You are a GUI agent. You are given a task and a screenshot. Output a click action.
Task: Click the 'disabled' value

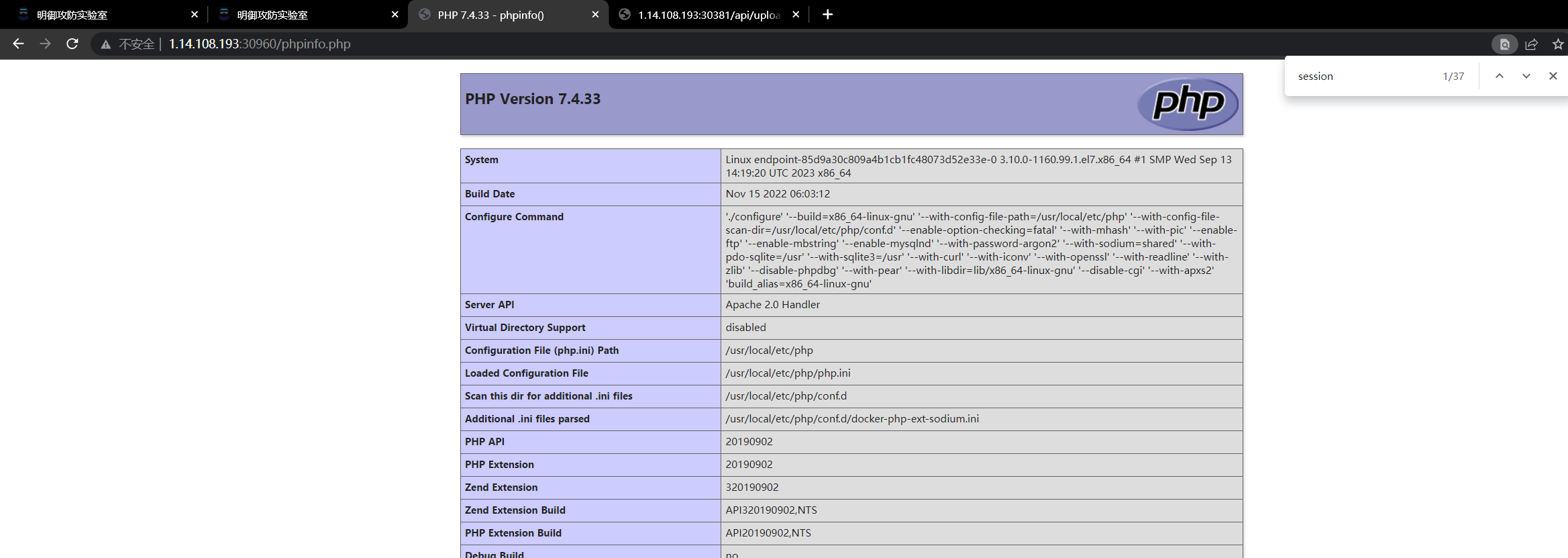pyautogui.click(x=745, y=328)
